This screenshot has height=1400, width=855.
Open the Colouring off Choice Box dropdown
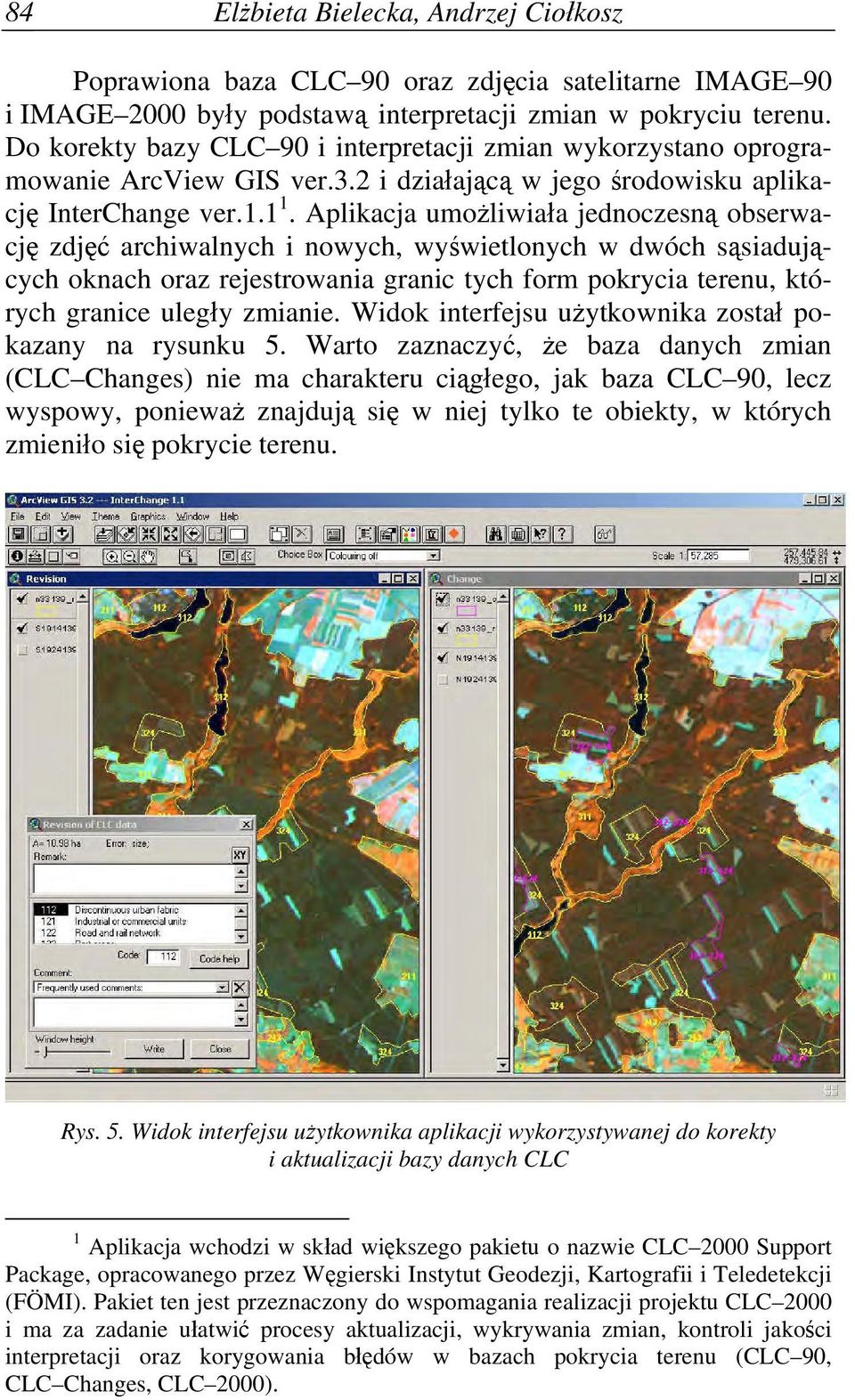(x=434, y=556)
